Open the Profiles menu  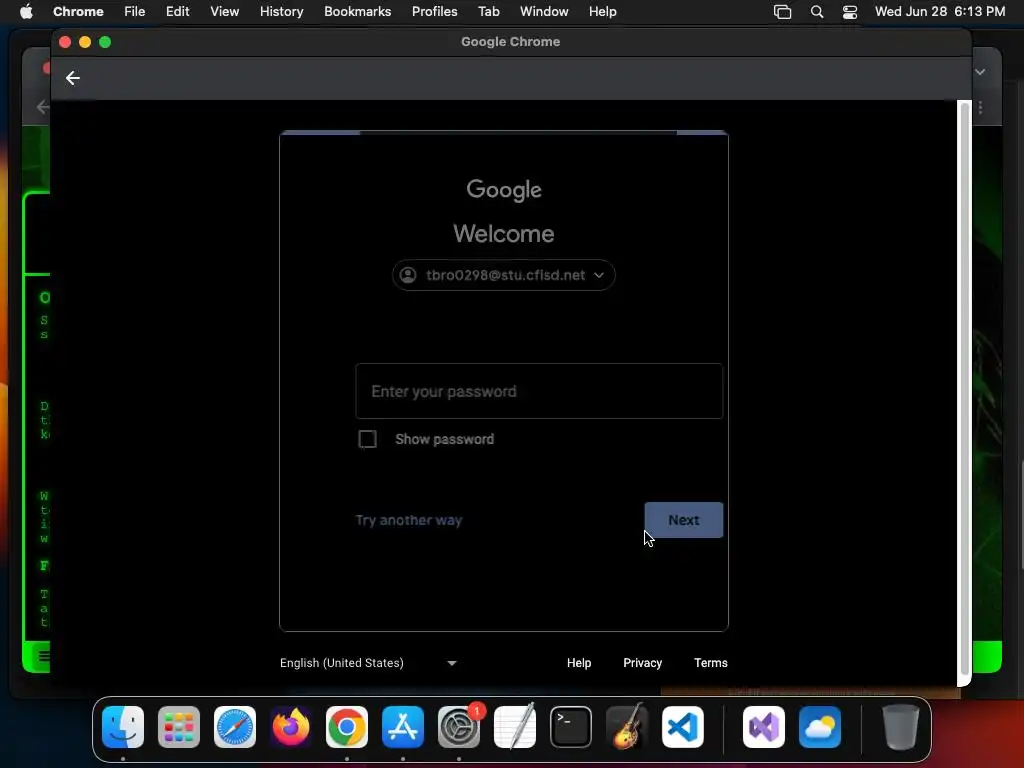(x=434, y=12)
